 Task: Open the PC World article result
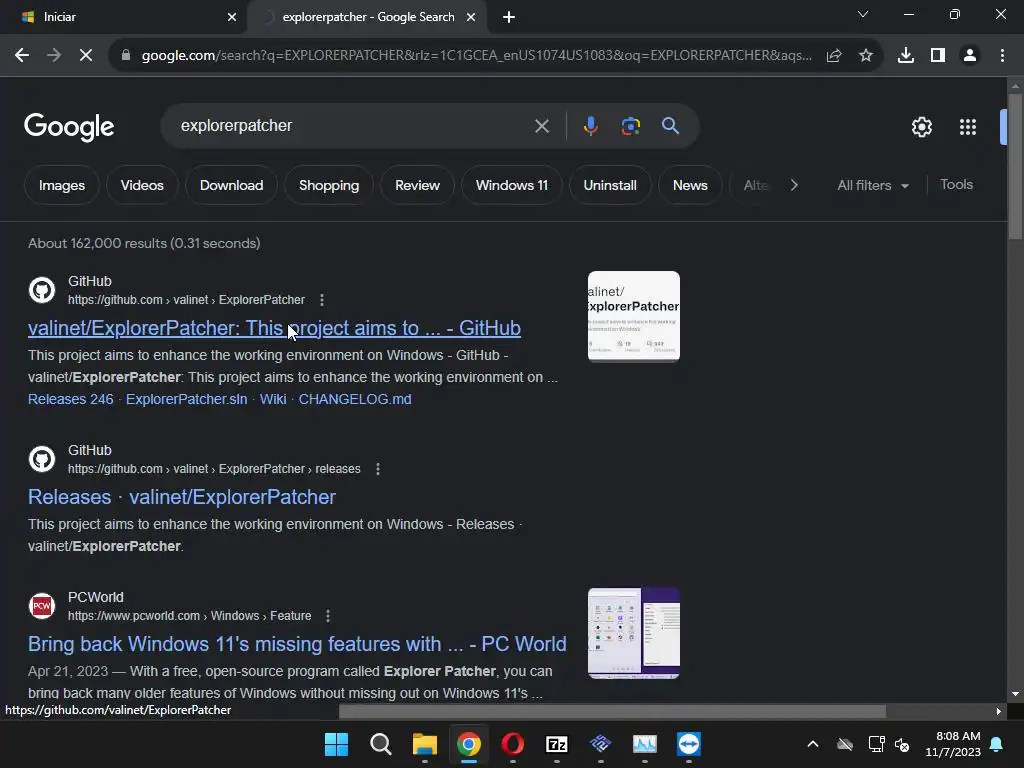(x=297, y=644)
